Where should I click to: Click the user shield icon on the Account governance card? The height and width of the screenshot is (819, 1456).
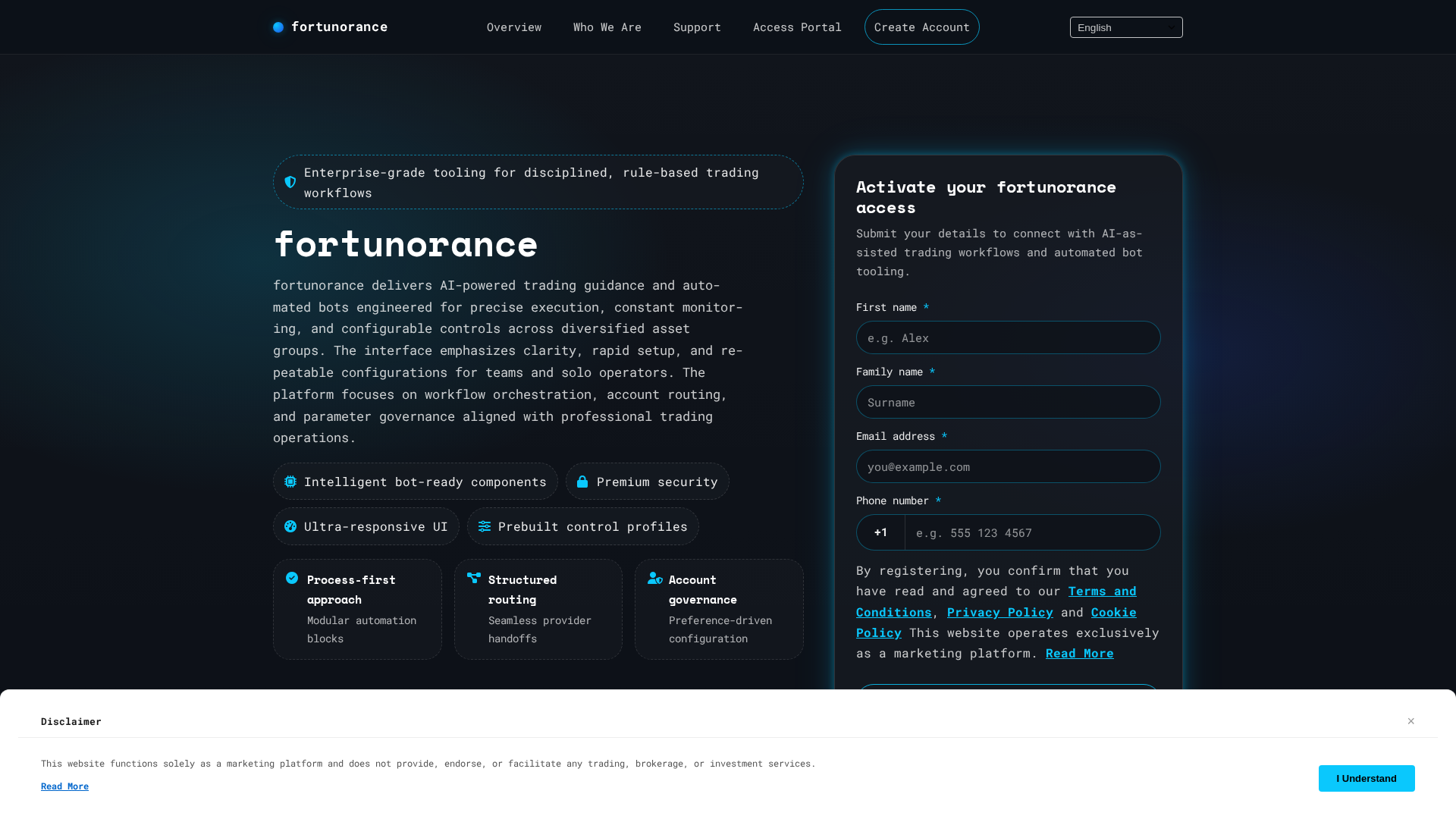point(655,578)
